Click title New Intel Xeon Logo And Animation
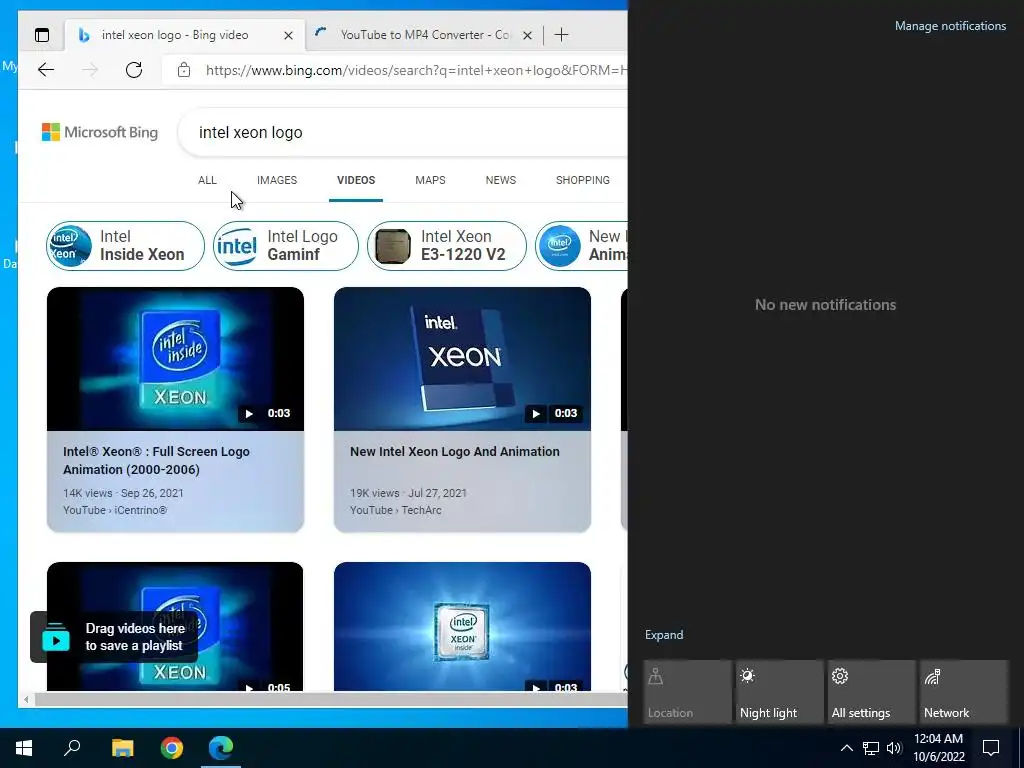Viewport: 1024px width, 768px height. point(455,451)
